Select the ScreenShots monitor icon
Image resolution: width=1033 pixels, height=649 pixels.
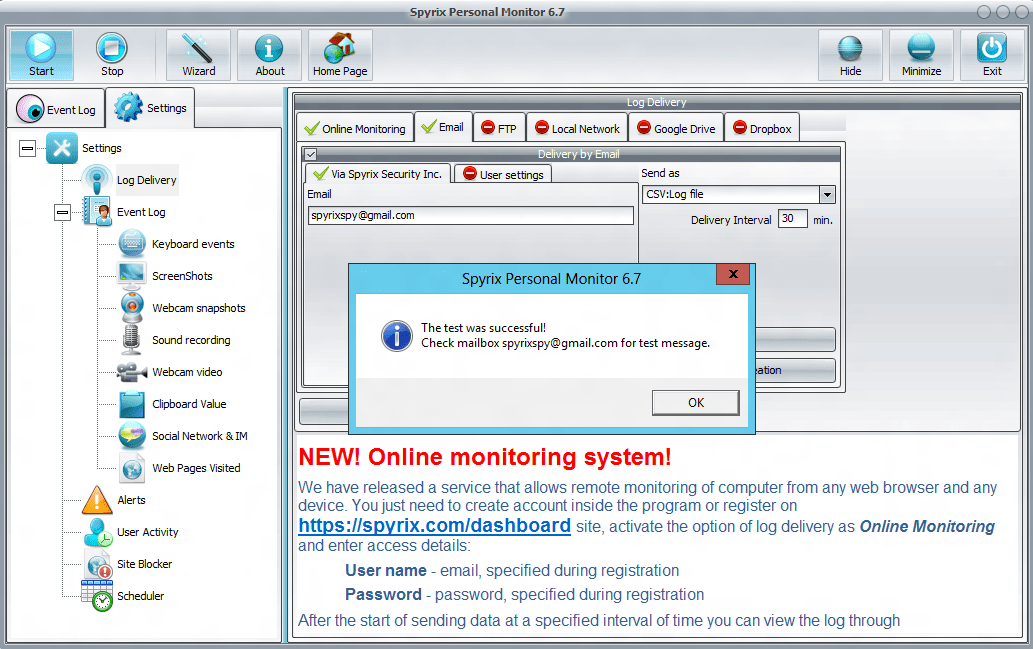(132, 275)
